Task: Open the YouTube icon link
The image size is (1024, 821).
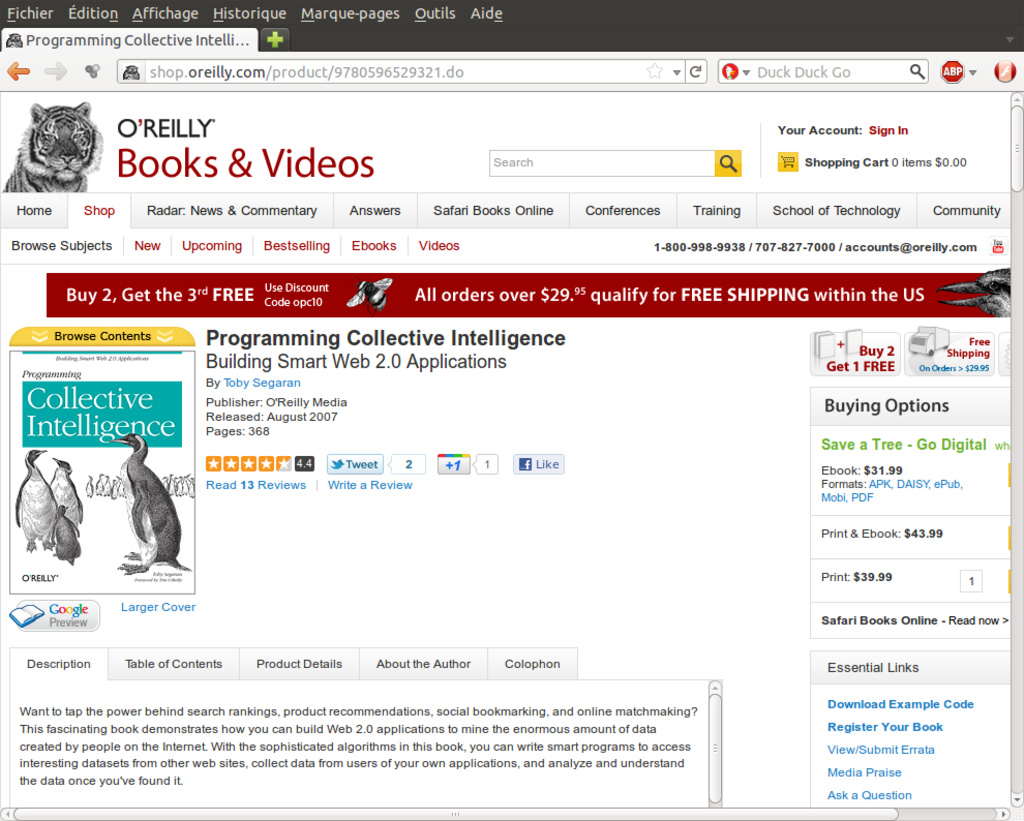Action: [x=997, y=247]
